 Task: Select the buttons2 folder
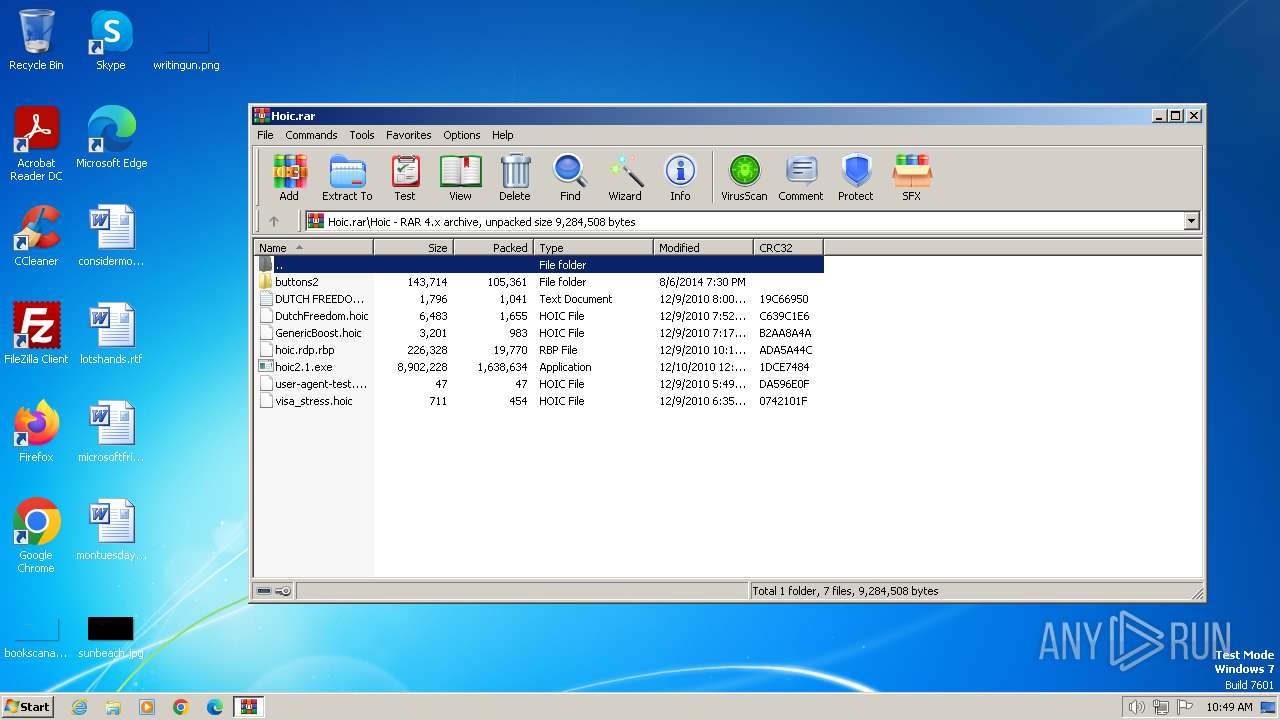coord(539,282)
